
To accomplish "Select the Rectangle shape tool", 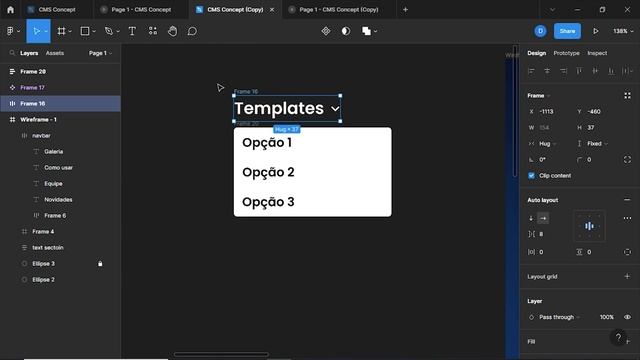I will pos(85,31).
